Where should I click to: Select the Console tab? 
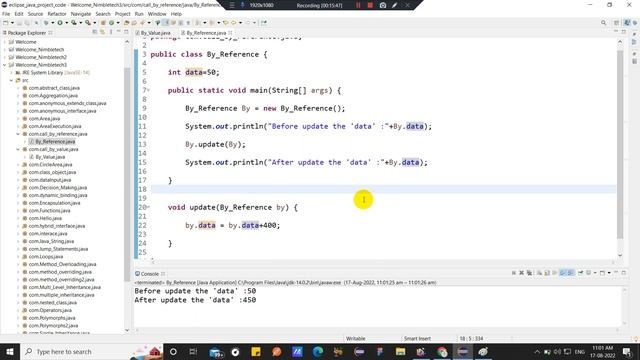point(150,274)
